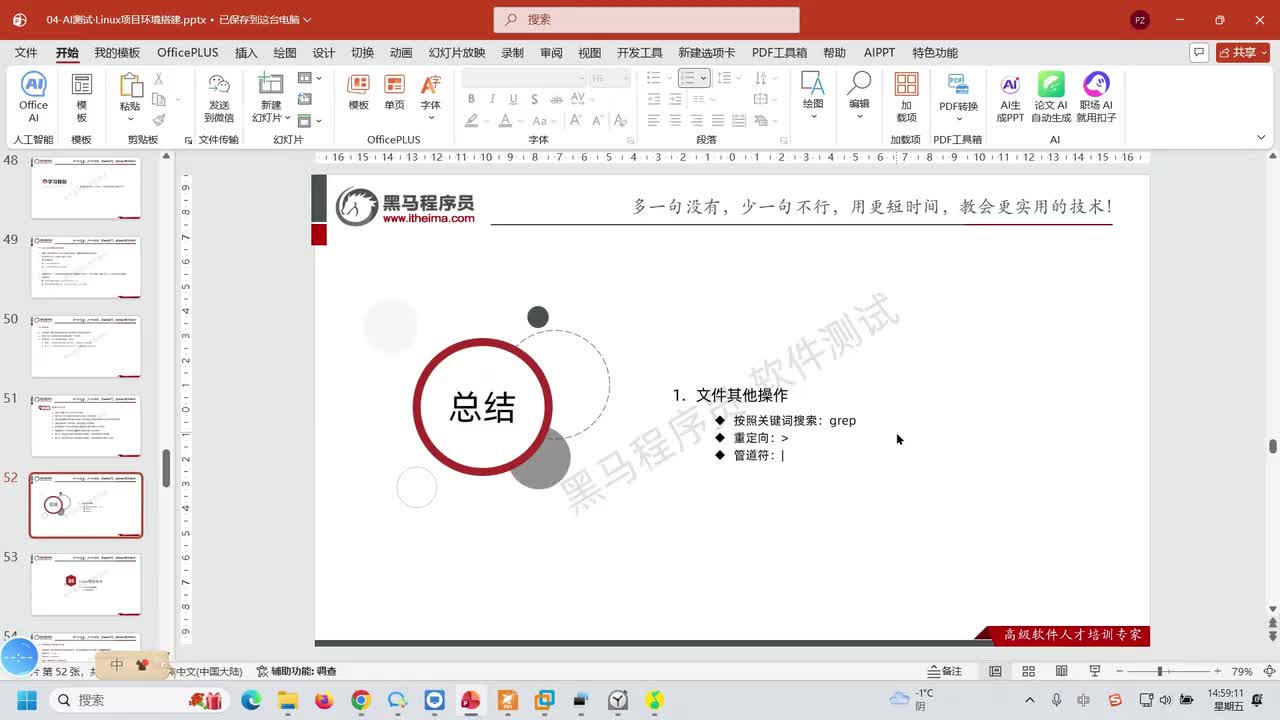The height and width of the screenshot is (720, 1280).
Task: Click the search box in title bar
Action: (647, 19)
